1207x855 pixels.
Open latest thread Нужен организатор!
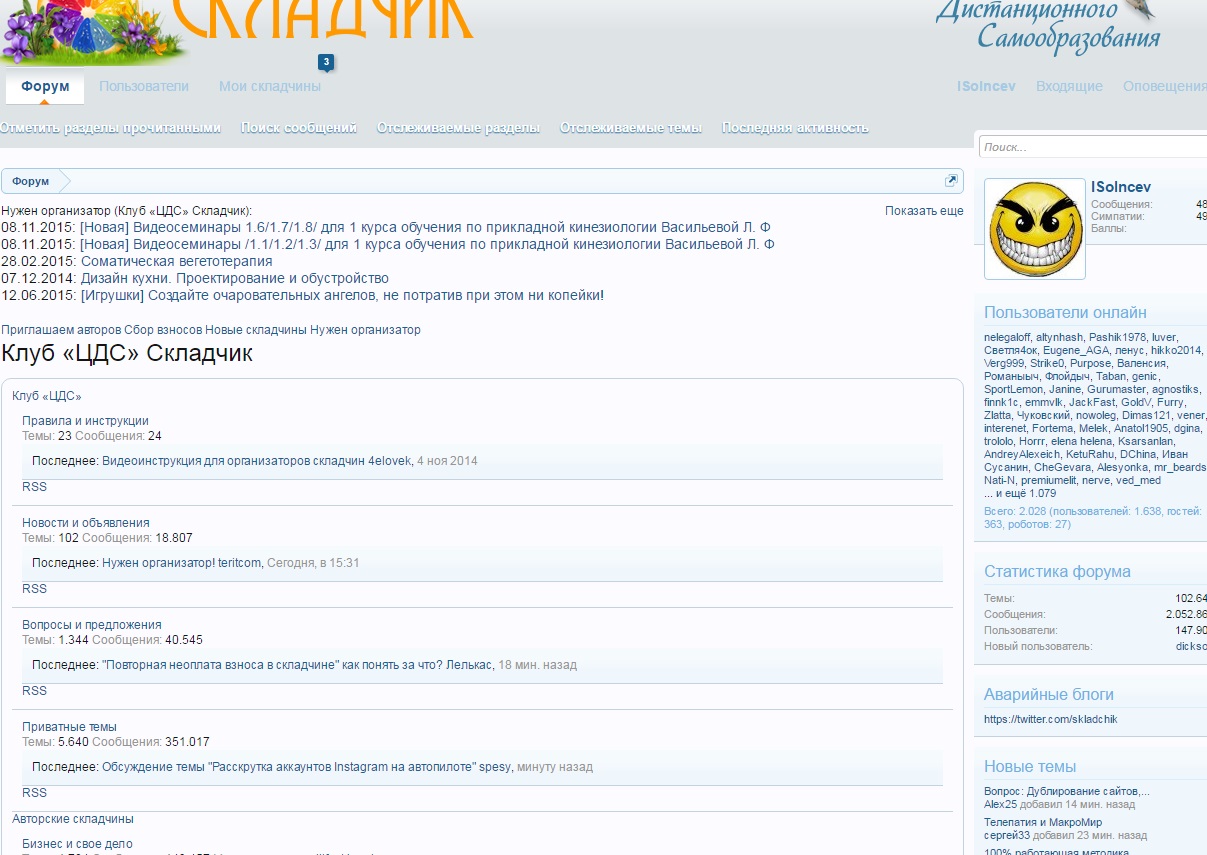coord(158,563)
